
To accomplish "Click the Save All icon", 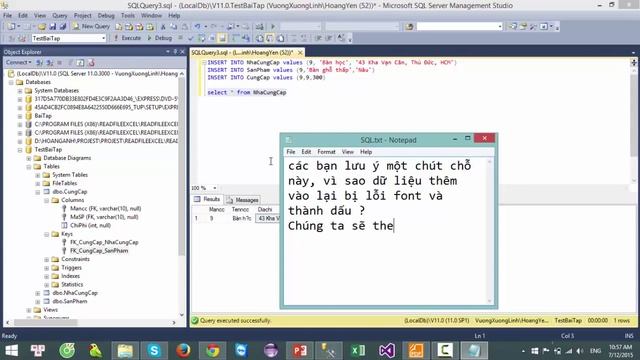I will (x=63, y=27).
